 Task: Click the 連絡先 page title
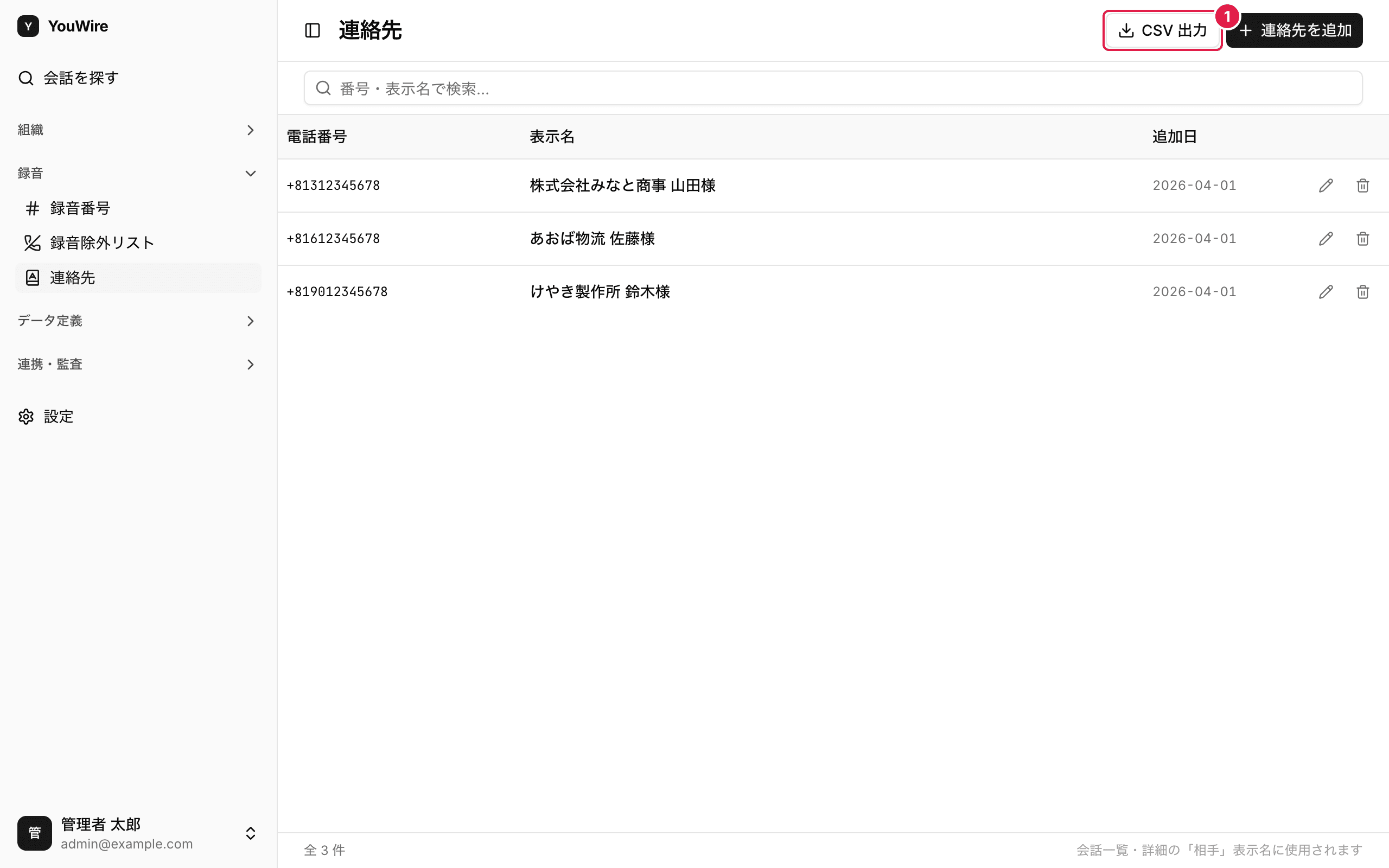coord(370,30)
